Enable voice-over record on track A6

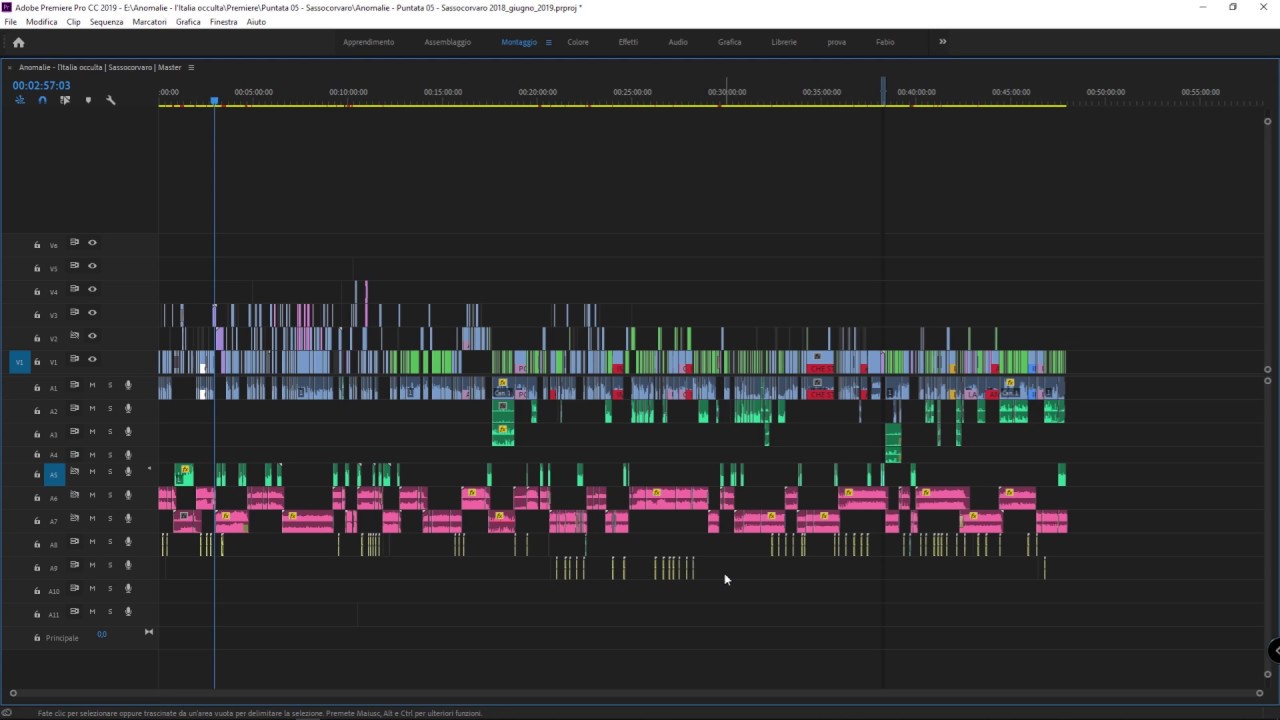128,495
